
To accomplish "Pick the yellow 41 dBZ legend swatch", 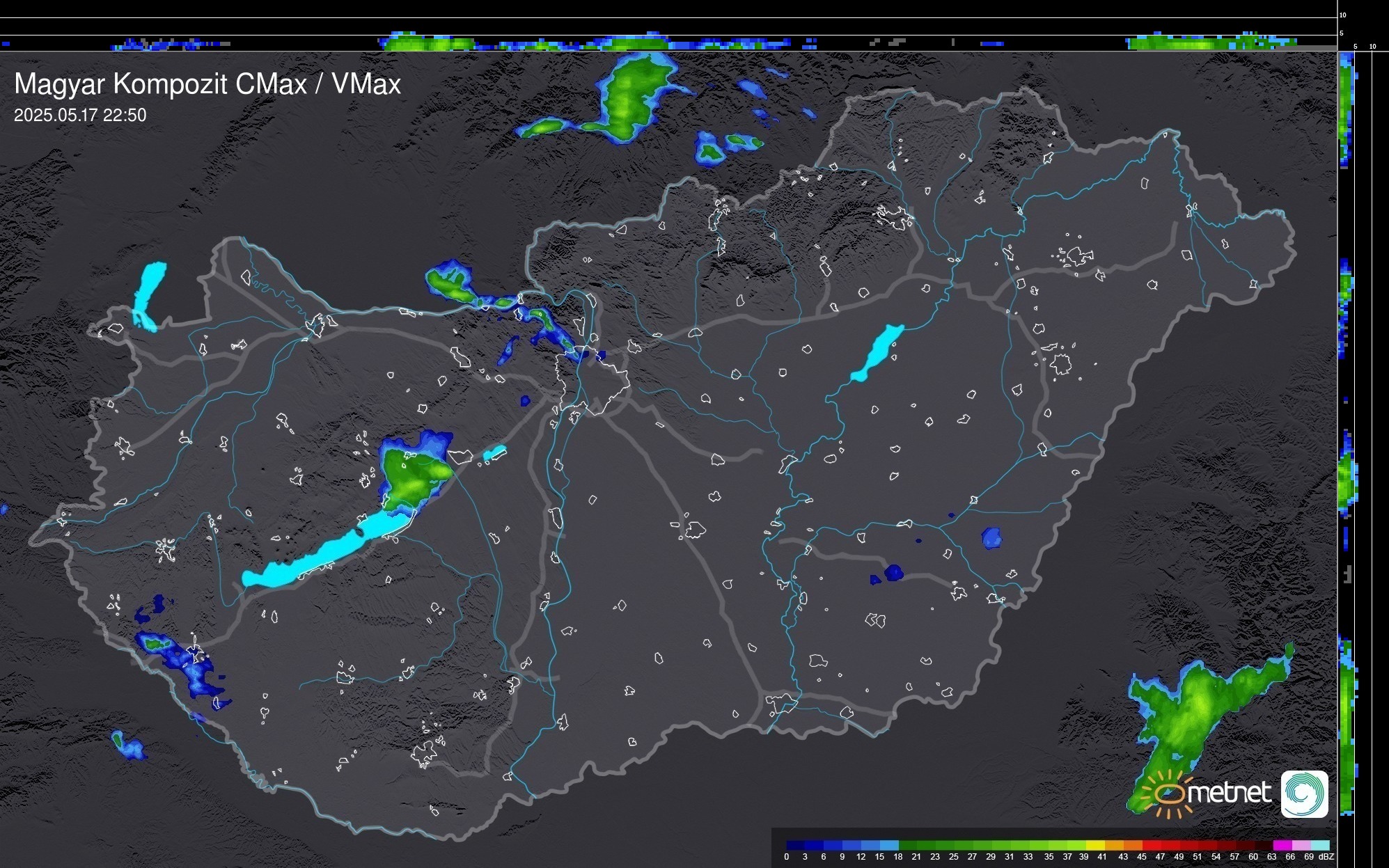I will coord(1097,845).
